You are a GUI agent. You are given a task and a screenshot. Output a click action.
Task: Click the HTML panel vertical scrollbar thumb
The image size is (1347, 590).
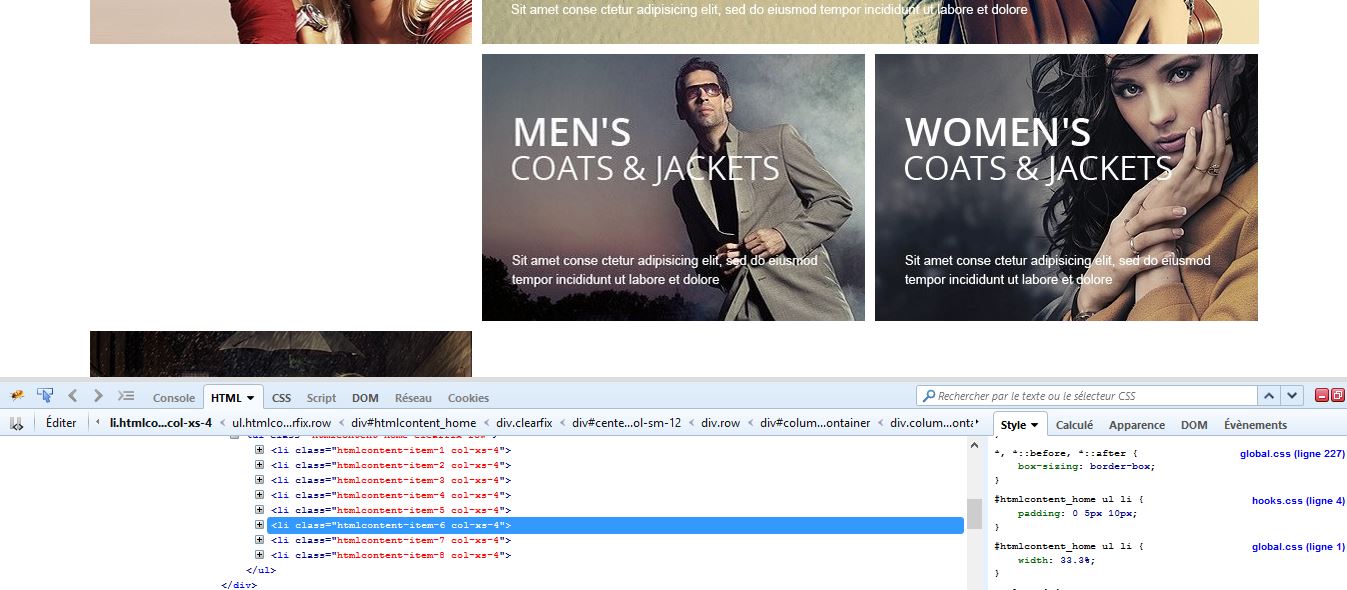[974, 513]
